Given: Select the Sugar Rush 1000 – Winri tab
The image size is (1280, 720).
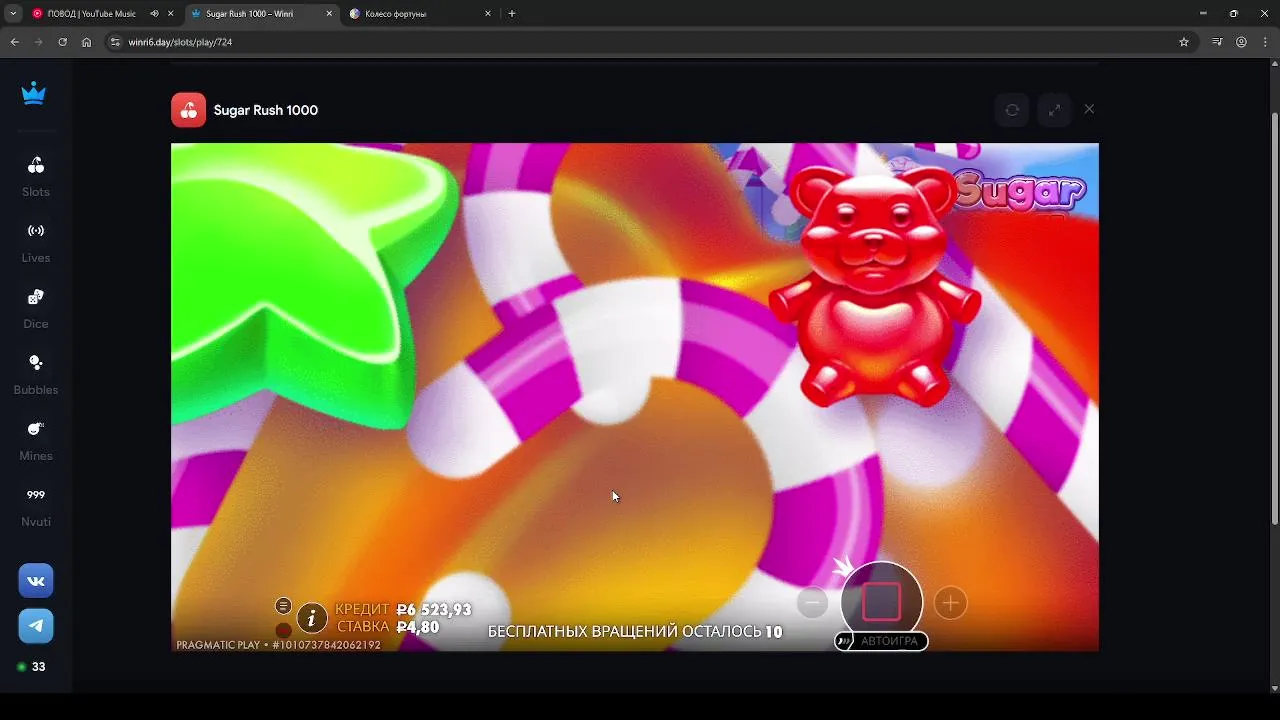Looking at the screenshot, I should coord(250,14).
